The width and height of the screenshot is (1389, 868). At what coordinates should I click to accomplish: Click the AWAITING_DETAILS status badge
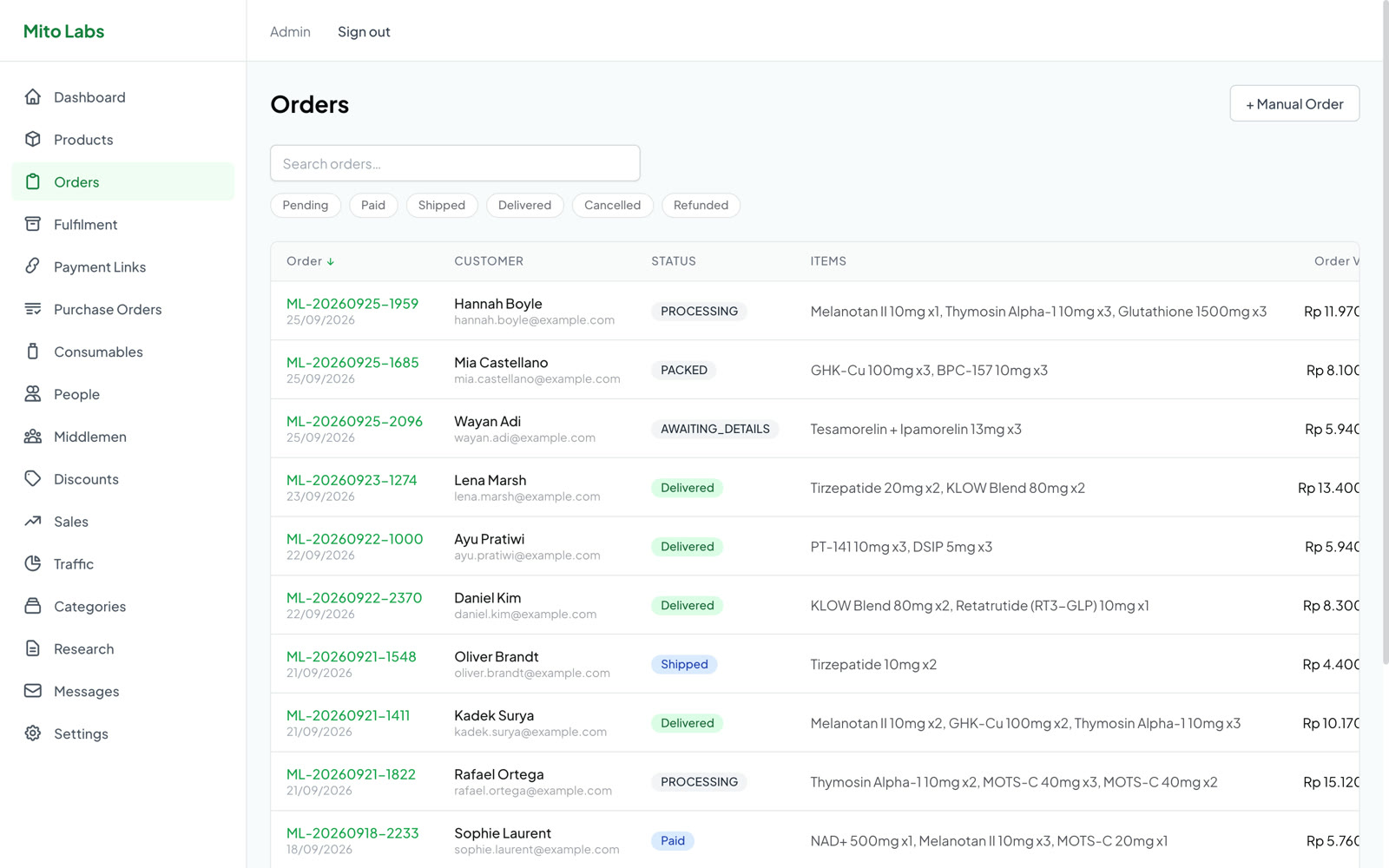(715, 429)
